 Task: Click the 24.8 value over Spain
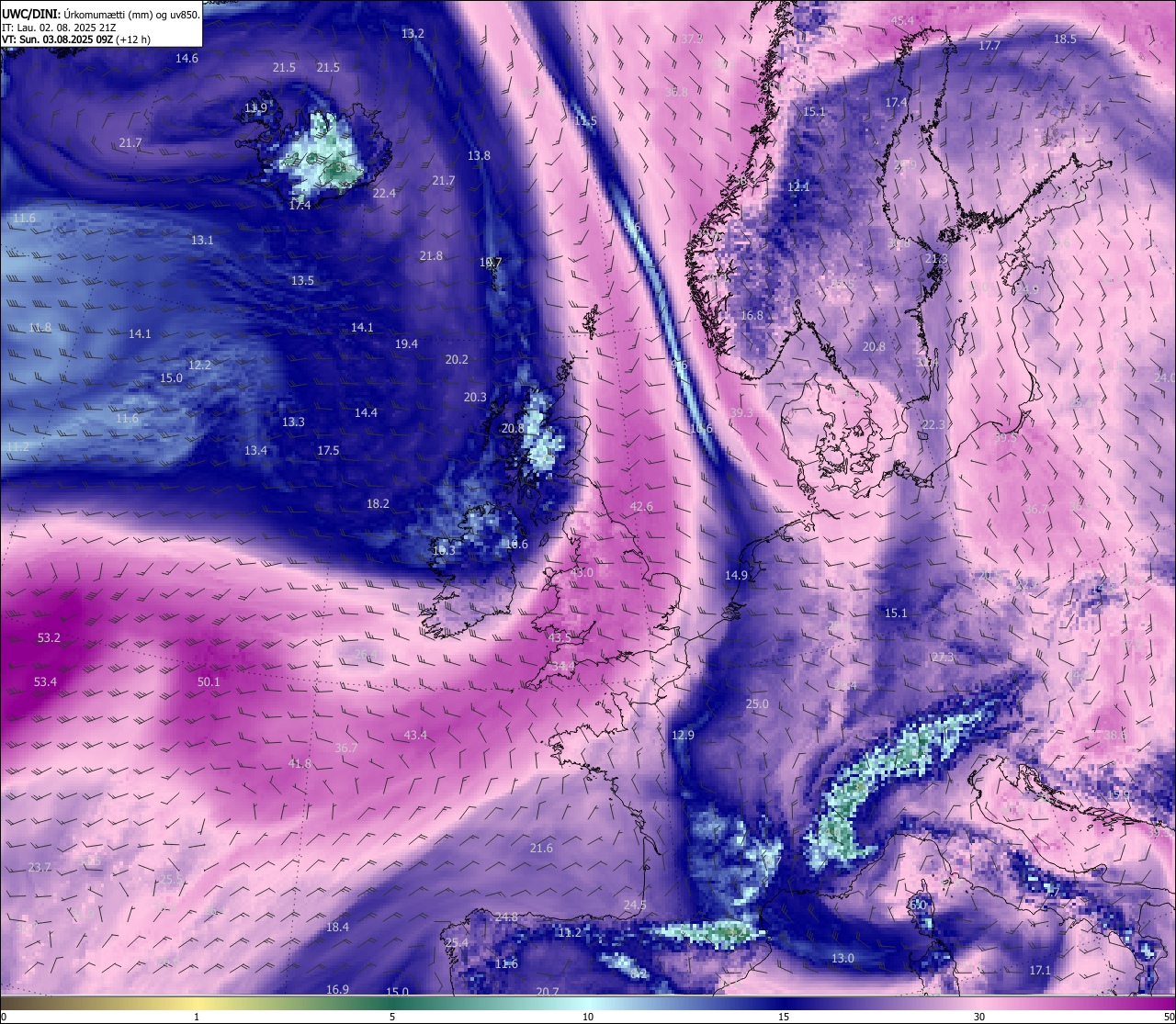coord(506,917)
